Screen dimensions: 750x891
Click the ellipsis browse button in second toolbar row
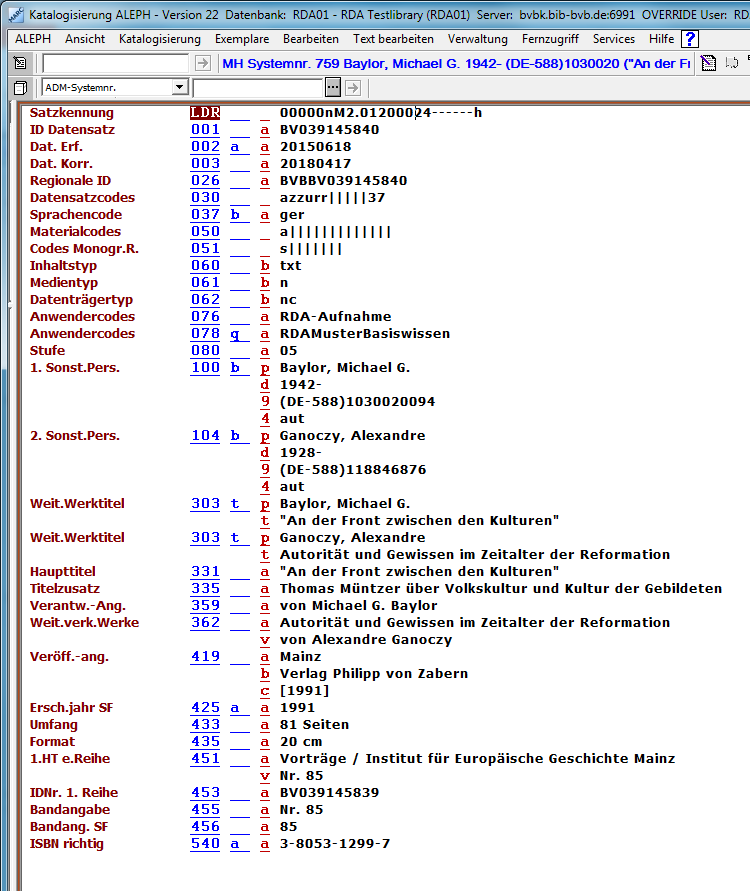333,87
